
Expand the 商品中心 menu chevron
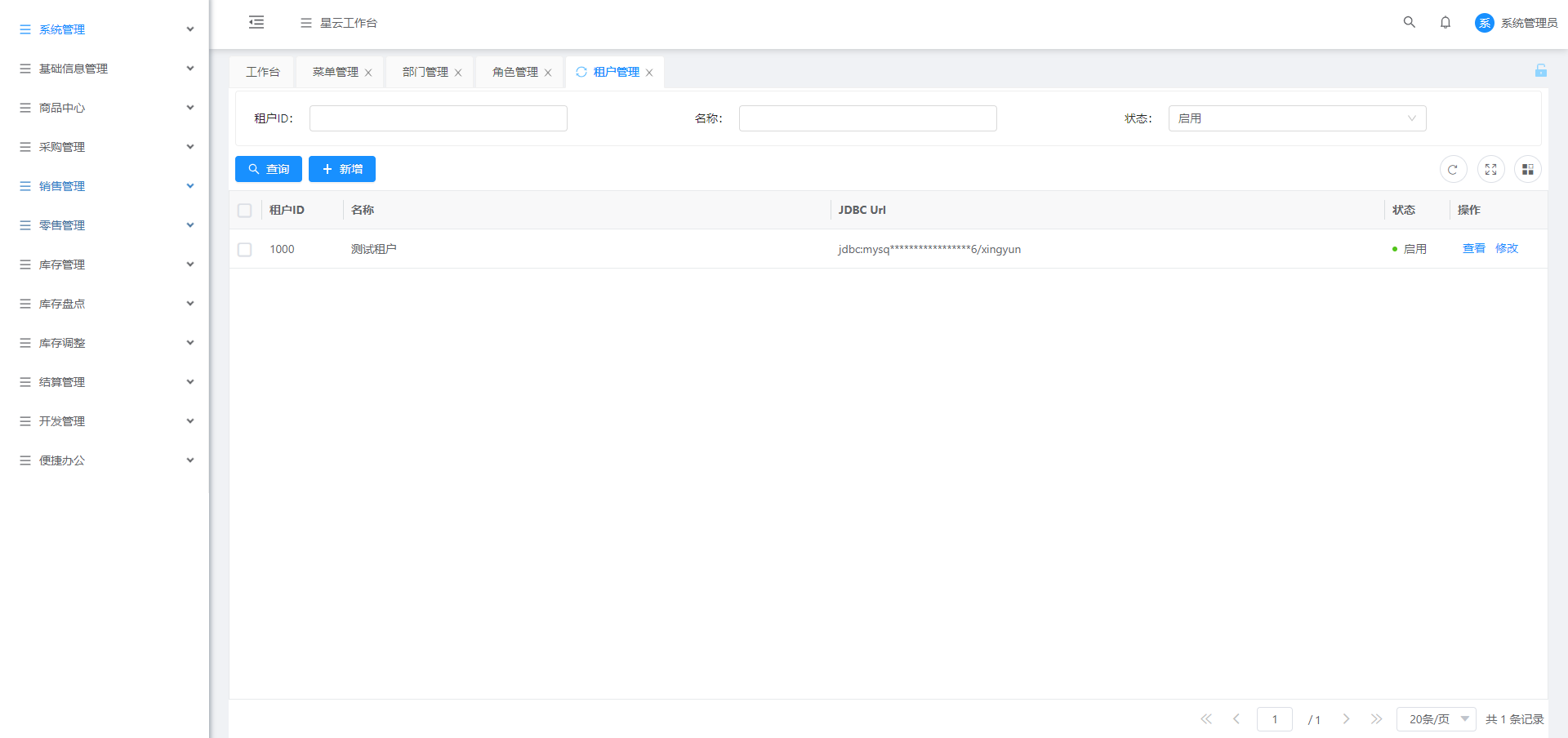pos(190,108)
